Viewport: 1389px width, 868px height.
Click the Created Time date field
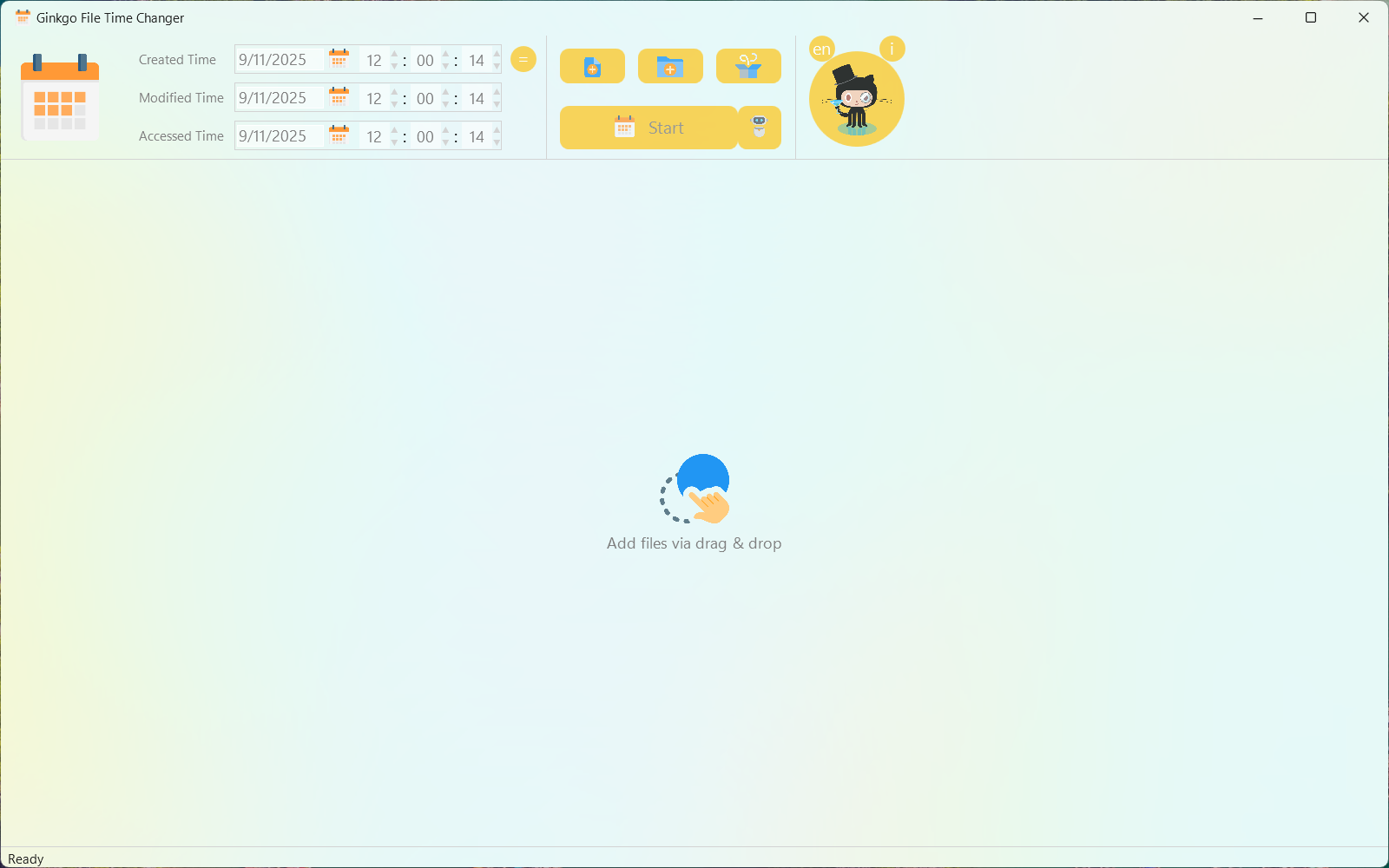pyautogui.click(x=280, y=60)
